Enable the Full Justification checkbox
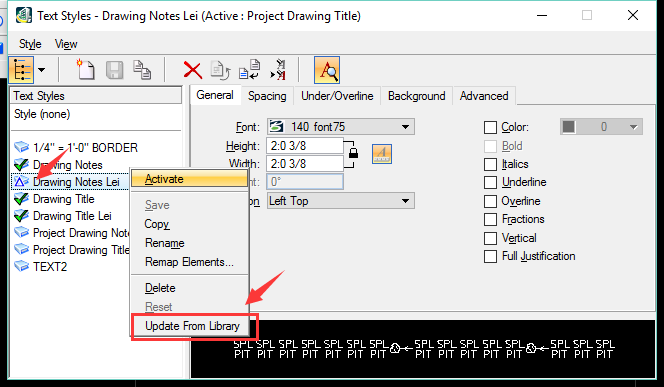This screenshot has height=387, width=664. 490,256
